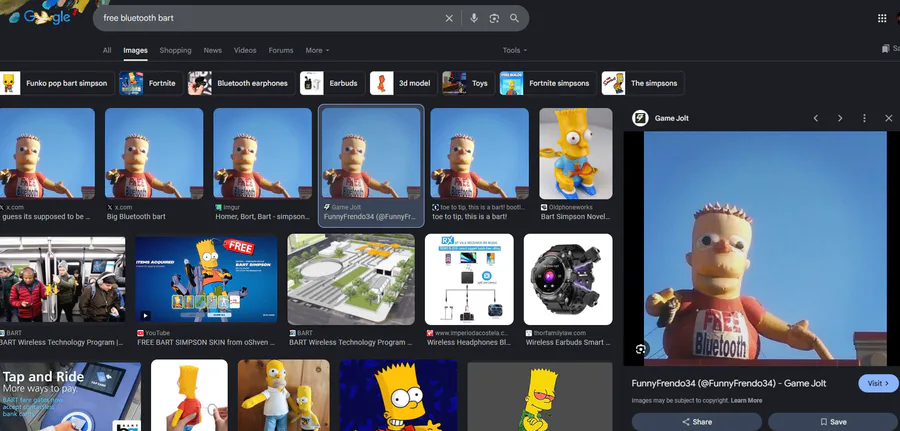Viewport: 900px width, 431px height.
Task: Select Fortnite simpsons filter chip
Action: [548, 83]
